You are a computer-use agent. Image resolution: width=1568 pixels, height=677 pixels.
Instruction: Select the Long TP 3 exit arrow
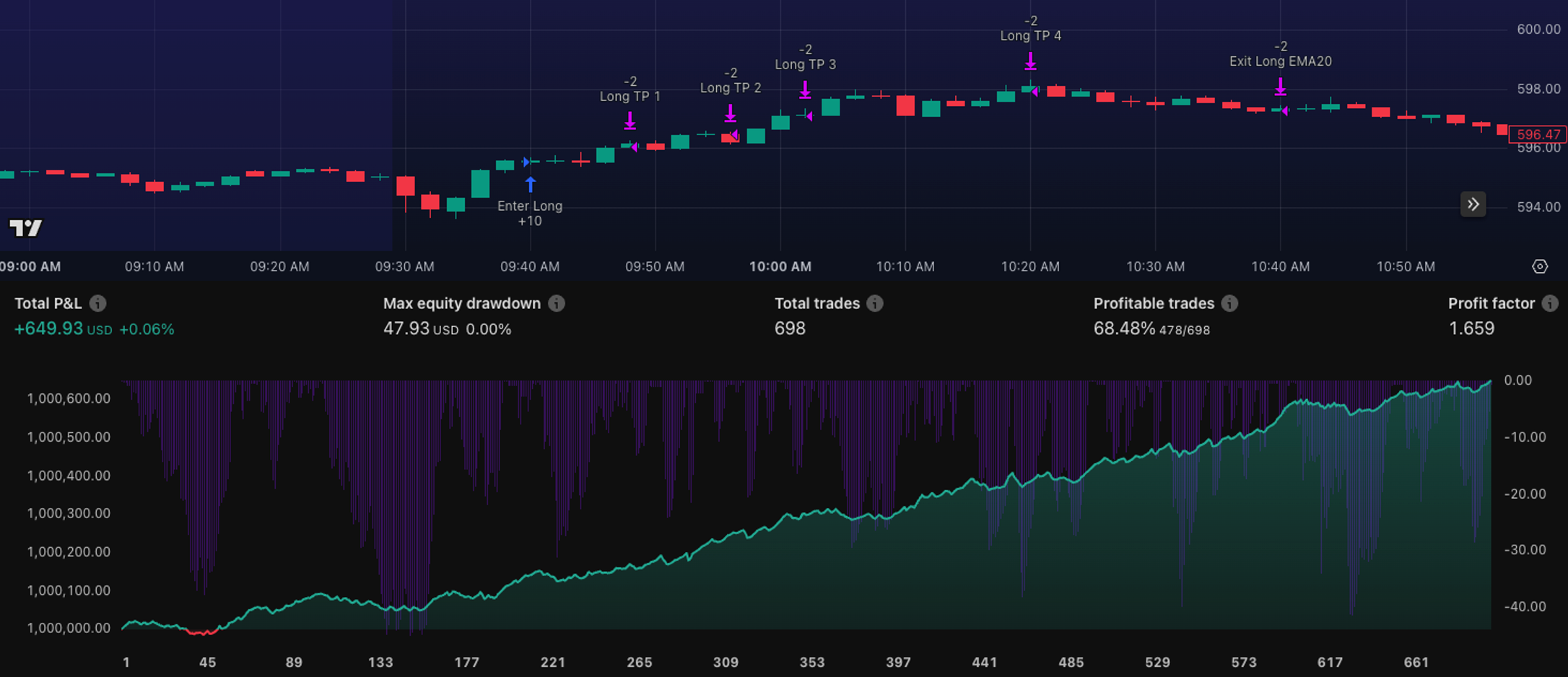[805, 89]
